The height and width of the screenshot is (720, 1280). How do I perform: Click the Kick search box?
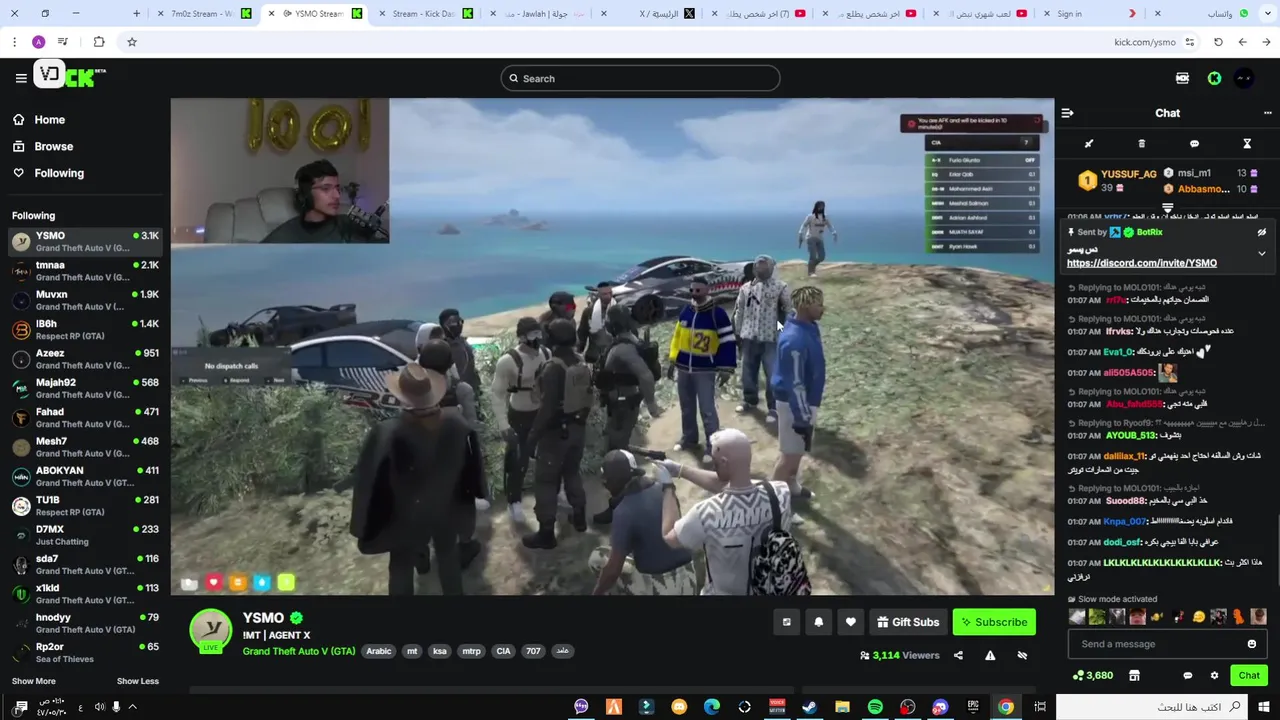[640, 78]
